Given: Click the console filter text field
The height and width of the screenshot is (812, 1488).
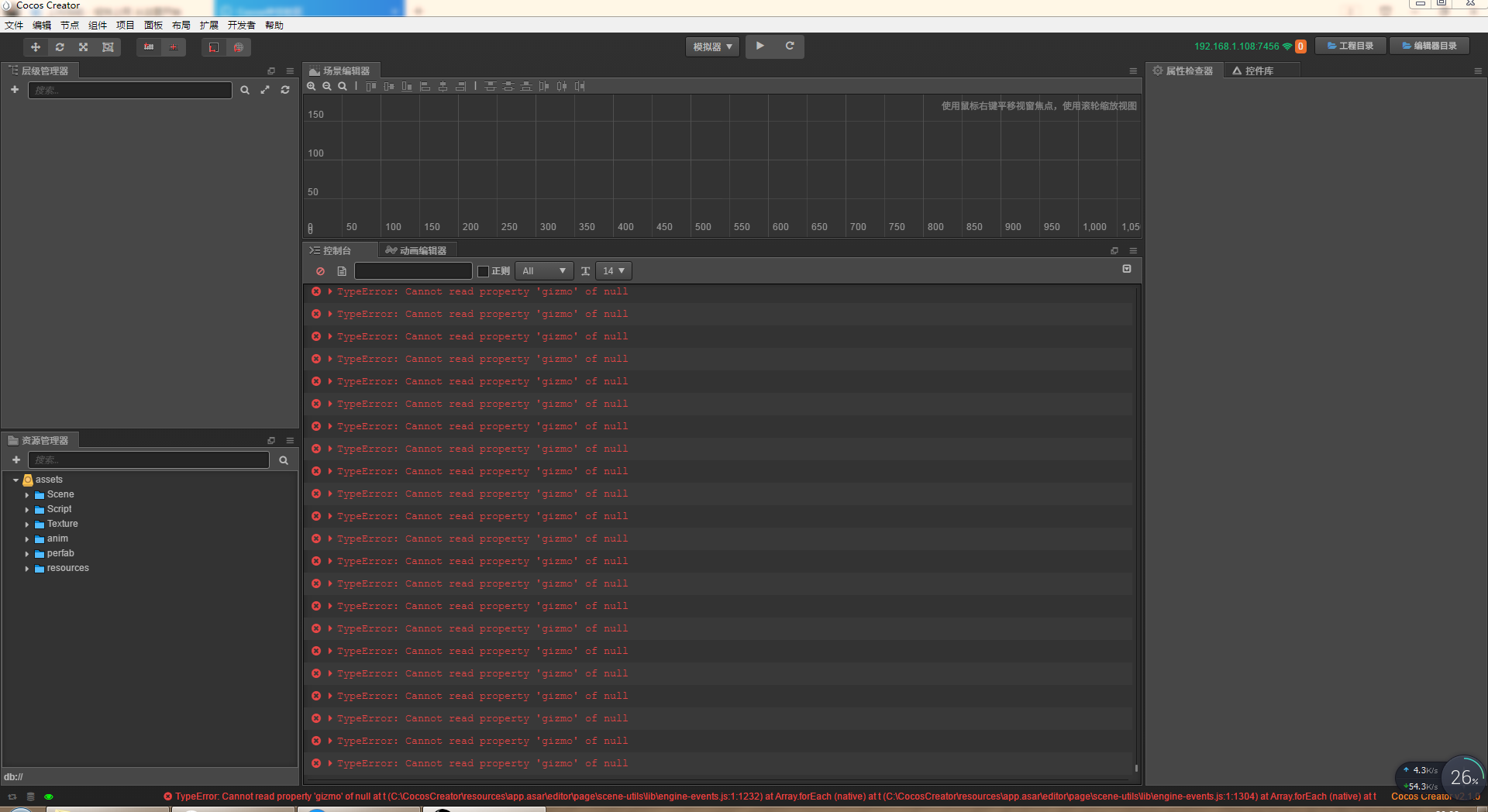Looking at the screenshot, I should (413, 271).
